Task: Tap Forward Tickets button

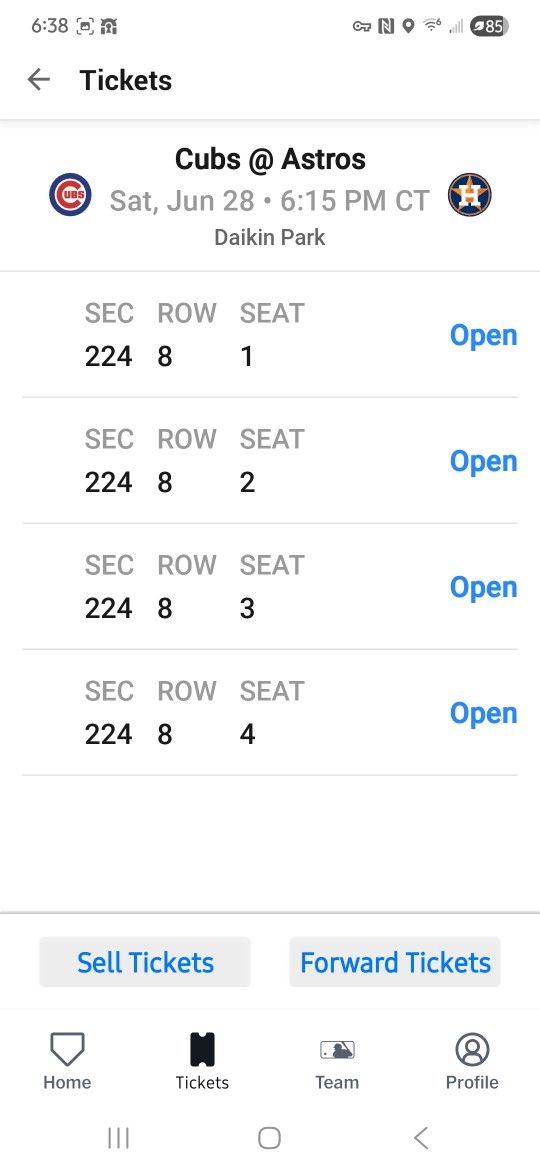Action: 395,963
